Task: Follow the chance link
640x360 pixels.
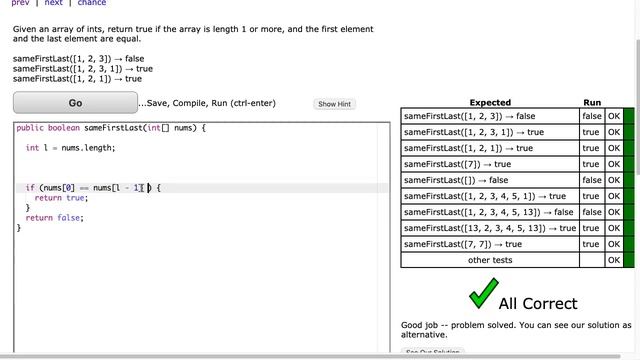Action: (x=92, y=2)
